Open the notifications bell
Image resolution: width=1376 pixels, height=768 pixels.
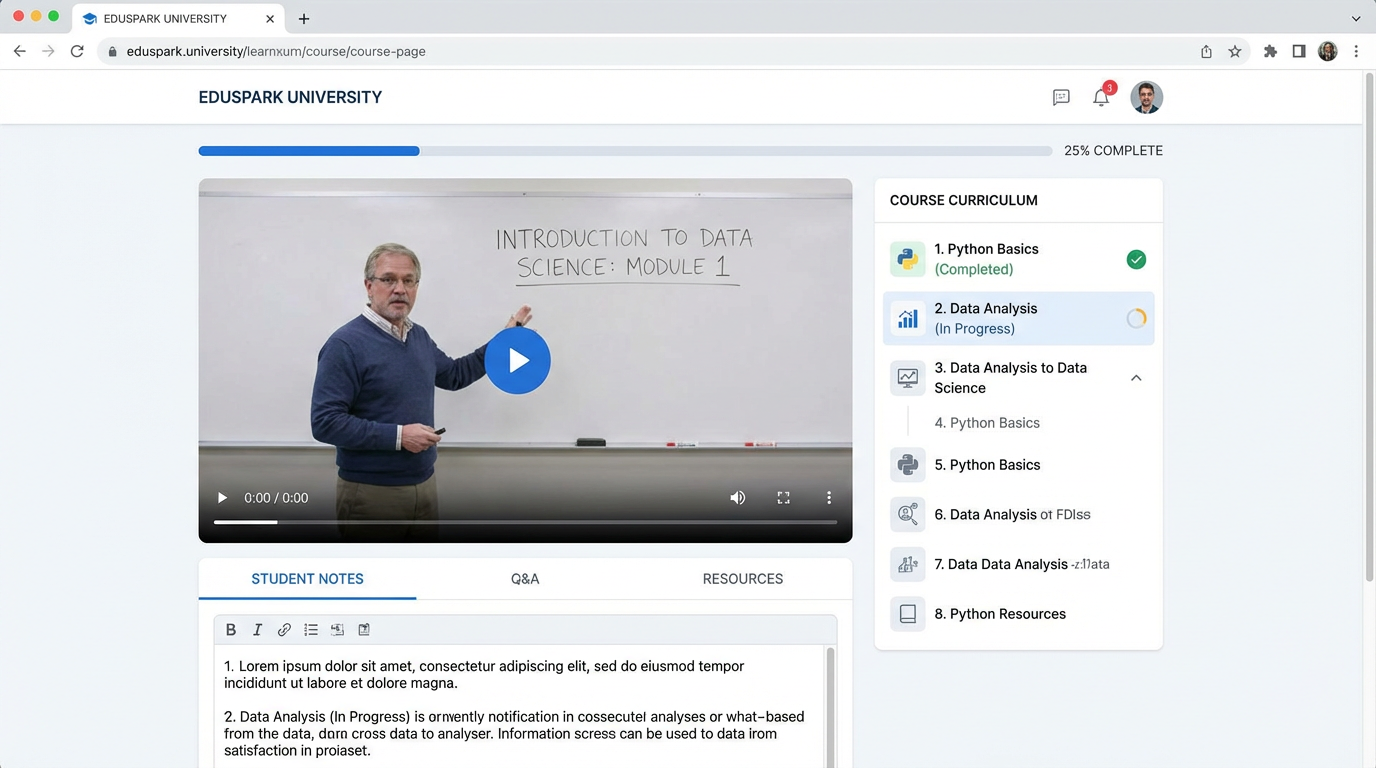click(1100, 97)
